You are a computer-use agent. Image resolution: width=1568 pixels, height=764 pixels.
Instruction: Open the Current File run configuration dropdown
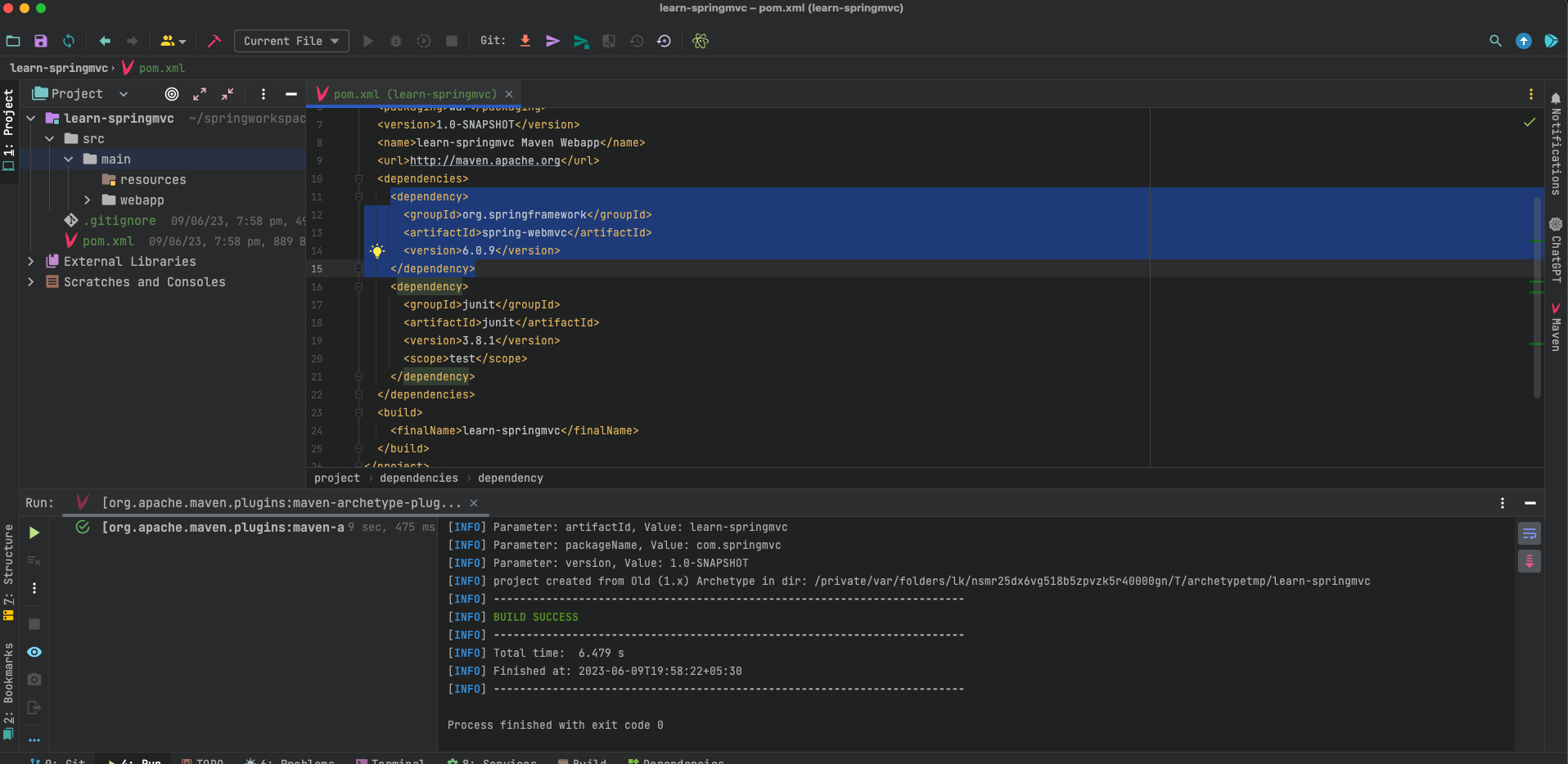pyautogui.click(x=291, y=41)
